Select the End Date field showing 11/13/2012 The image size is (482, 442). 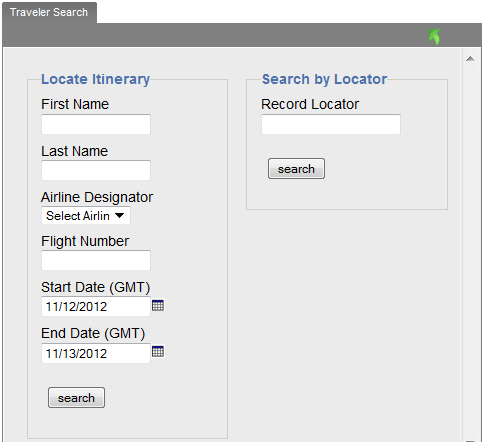click(x=96, y=353)
